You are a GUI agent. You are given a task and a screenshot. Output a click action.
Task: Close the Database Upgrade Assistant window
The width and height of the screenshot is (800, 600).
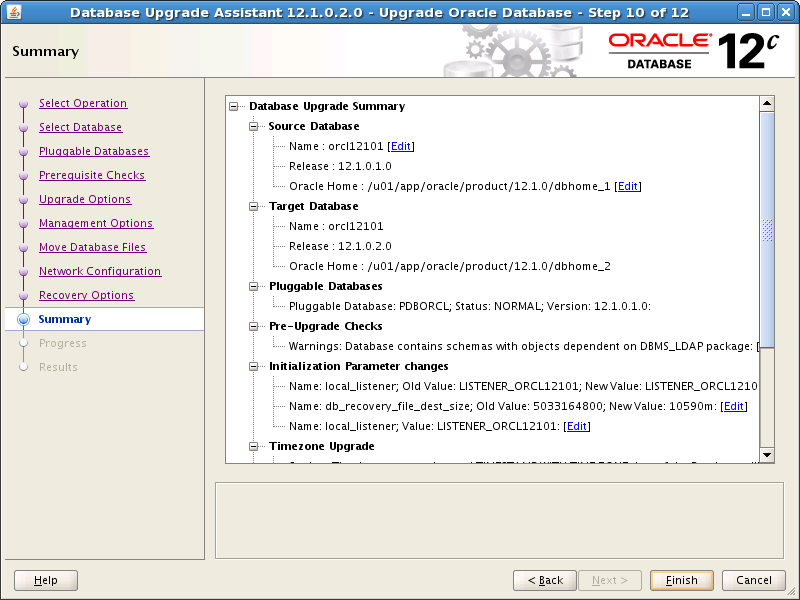point(786,12)
